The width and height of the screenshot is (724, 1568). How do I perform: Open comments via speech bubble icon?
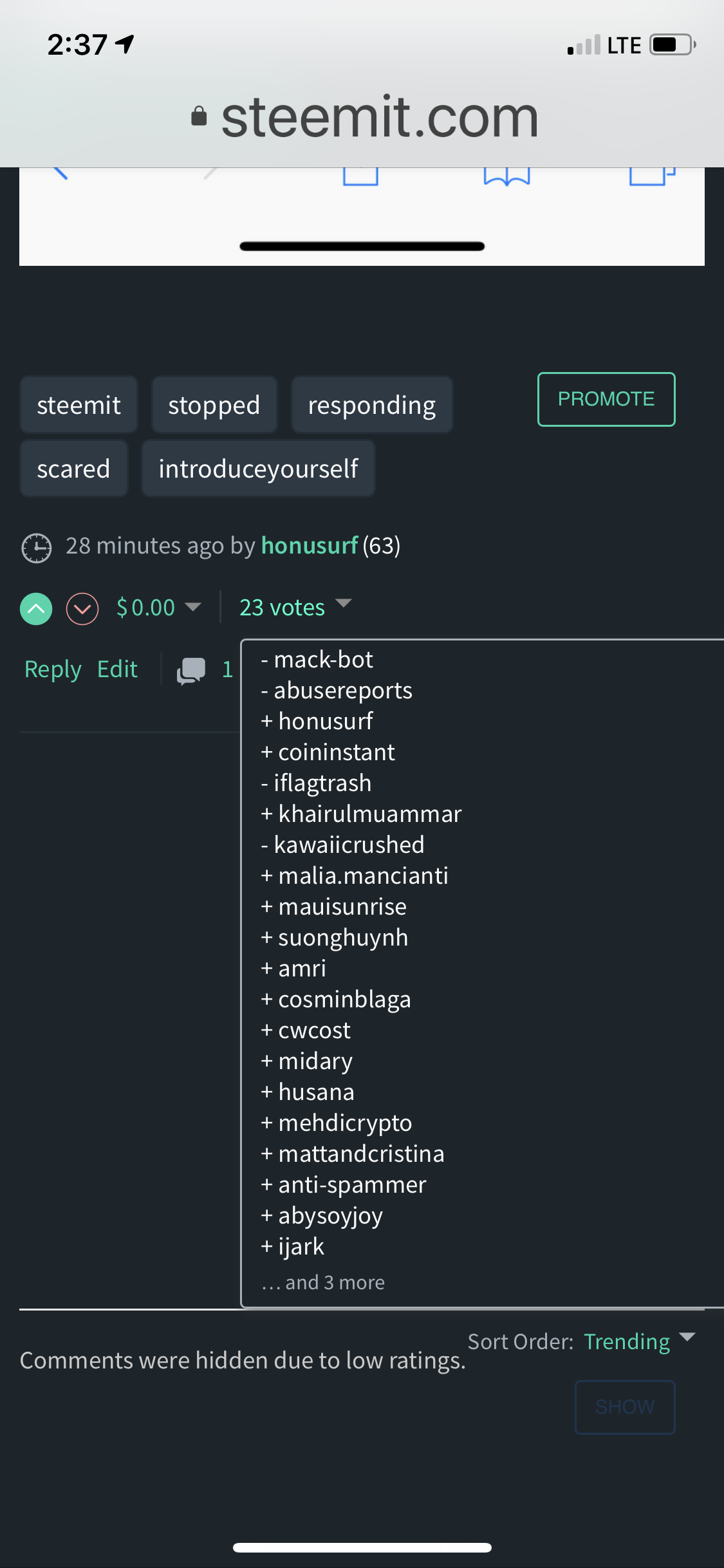pyautogui.click(x=191, y=671)
